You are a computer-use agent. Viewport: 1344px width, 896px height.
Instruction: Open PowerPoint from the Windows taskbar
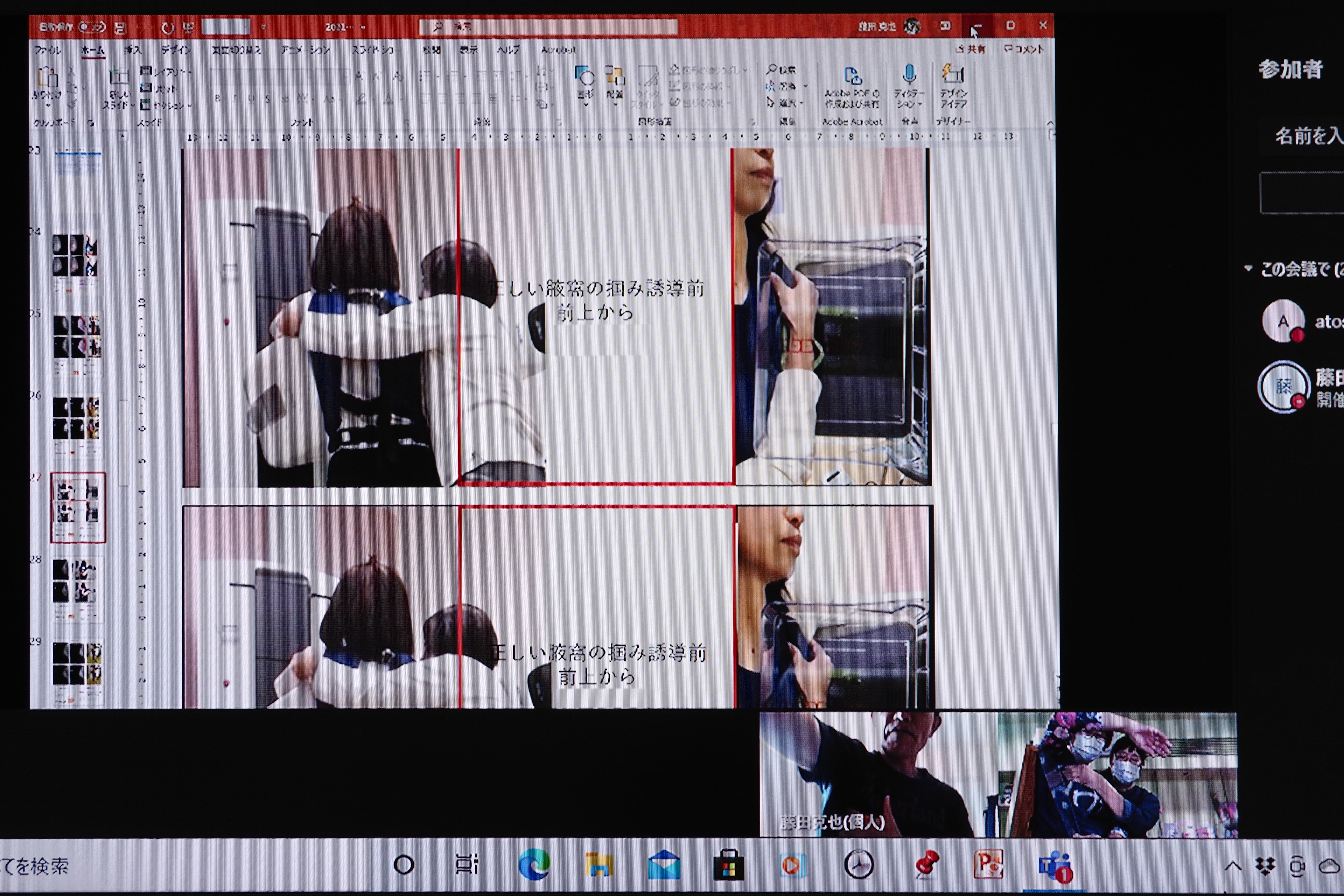click(x=988, y=865)
